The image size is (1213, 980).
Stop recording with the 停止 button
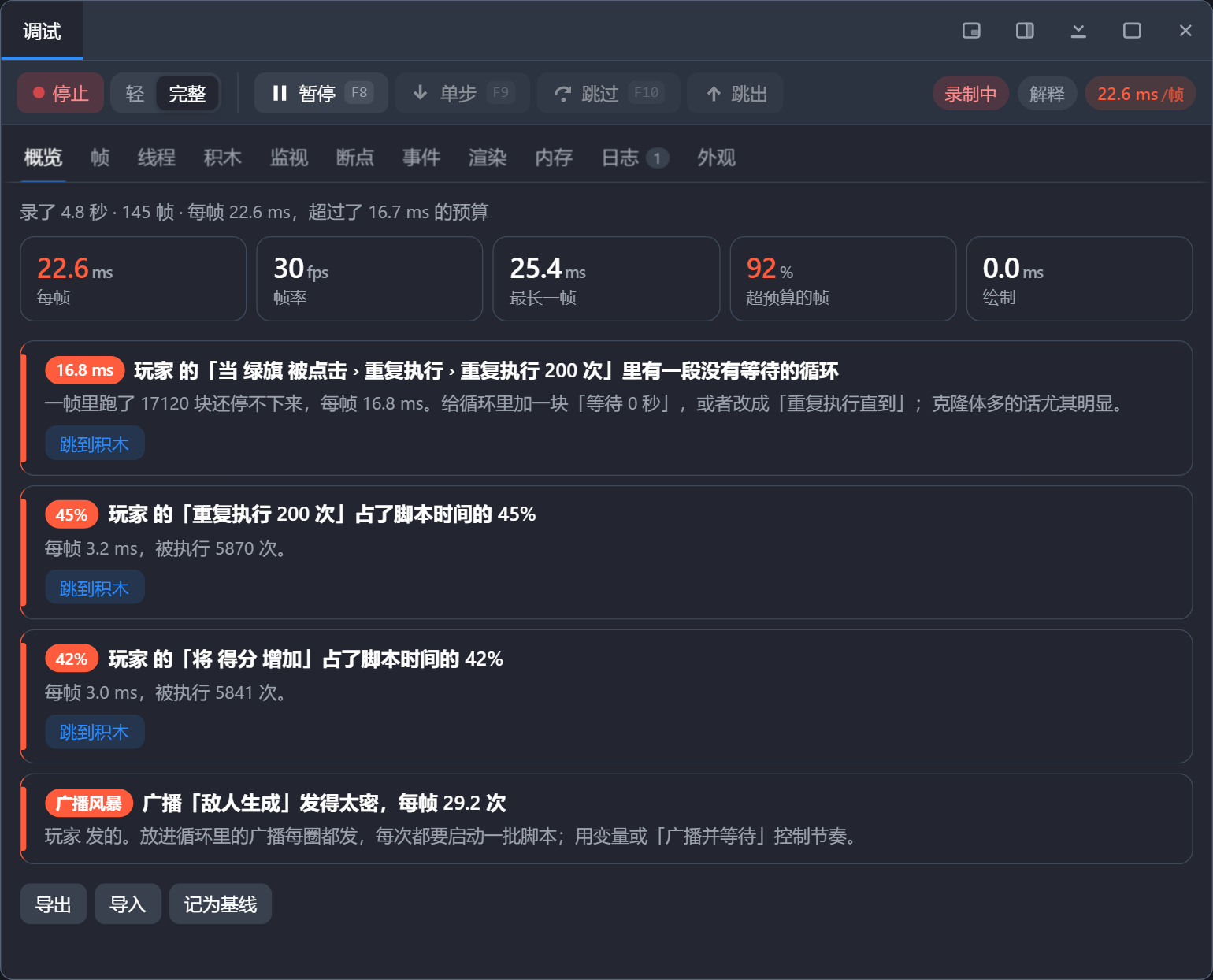(61, 94)
